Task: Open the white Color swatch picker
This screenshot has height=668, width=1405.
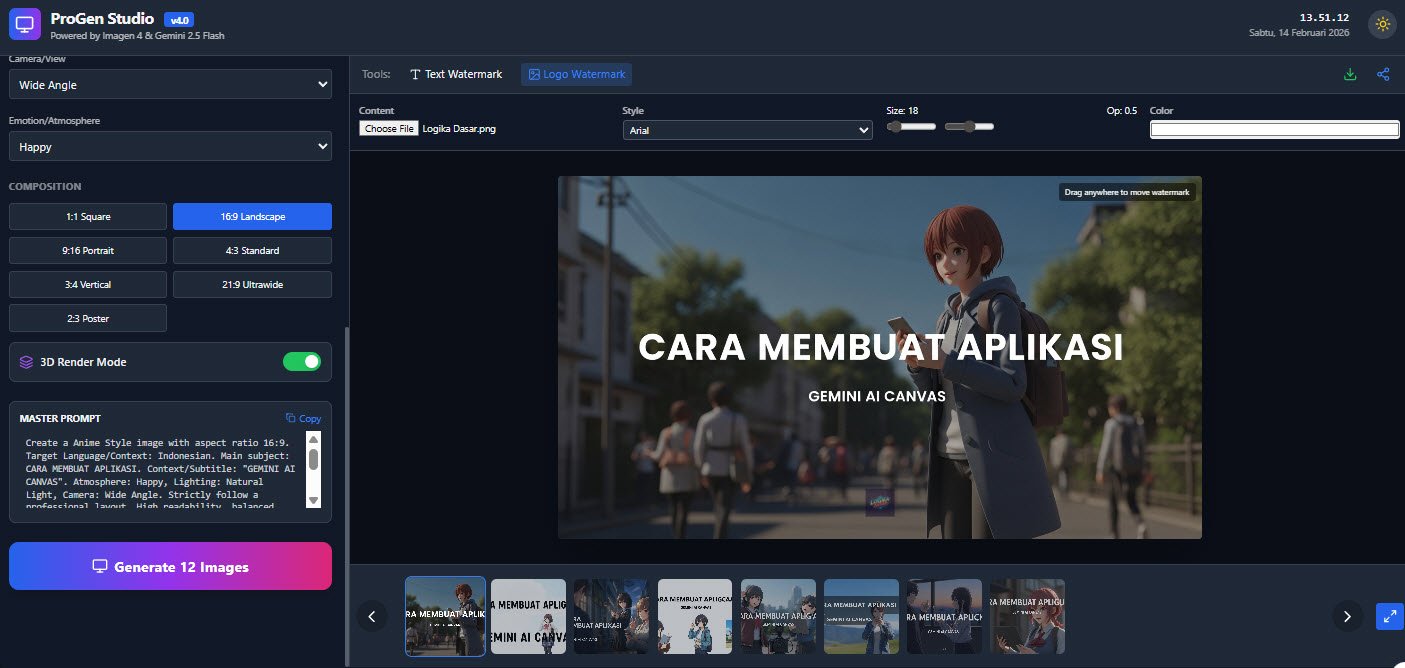Action: (1274, 129)
